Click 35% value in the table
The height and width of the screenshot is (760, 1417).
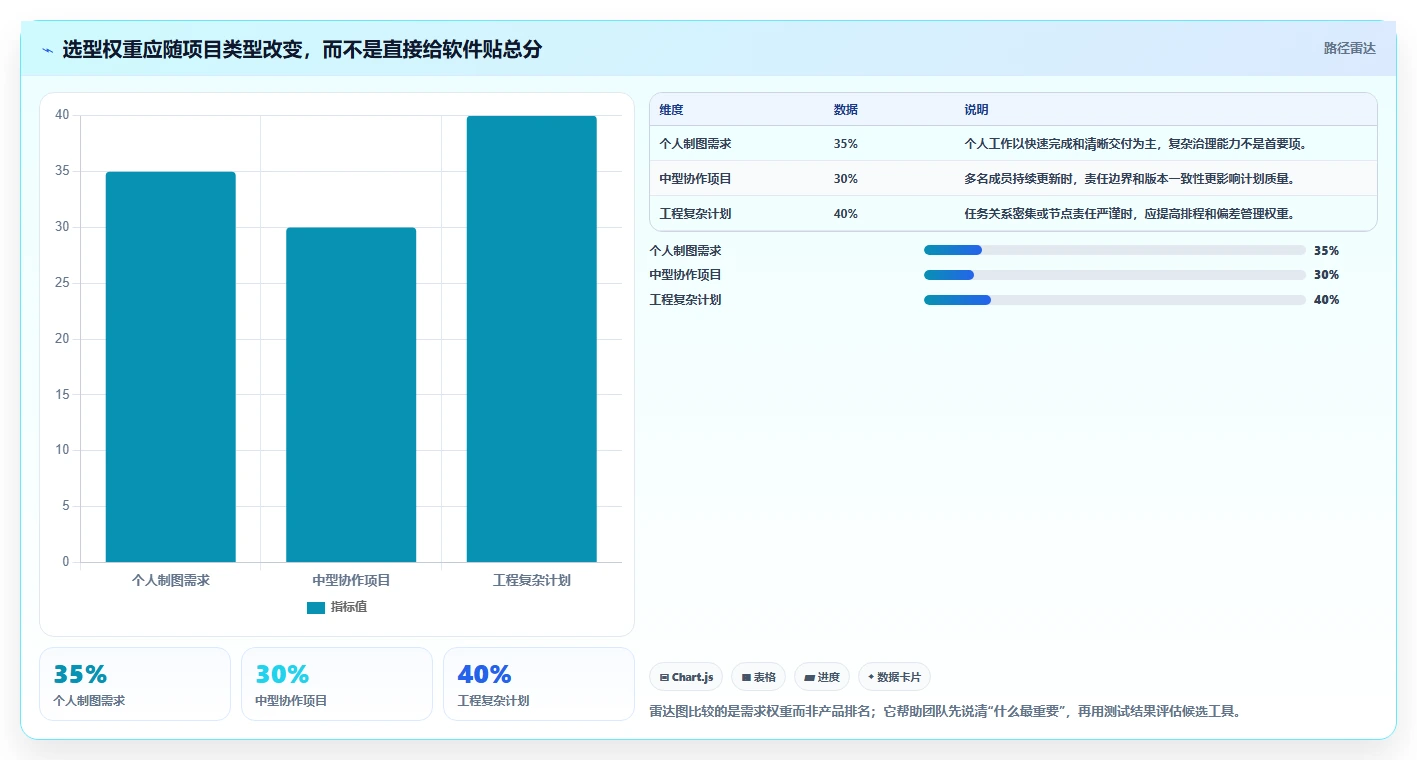(845, 144)
